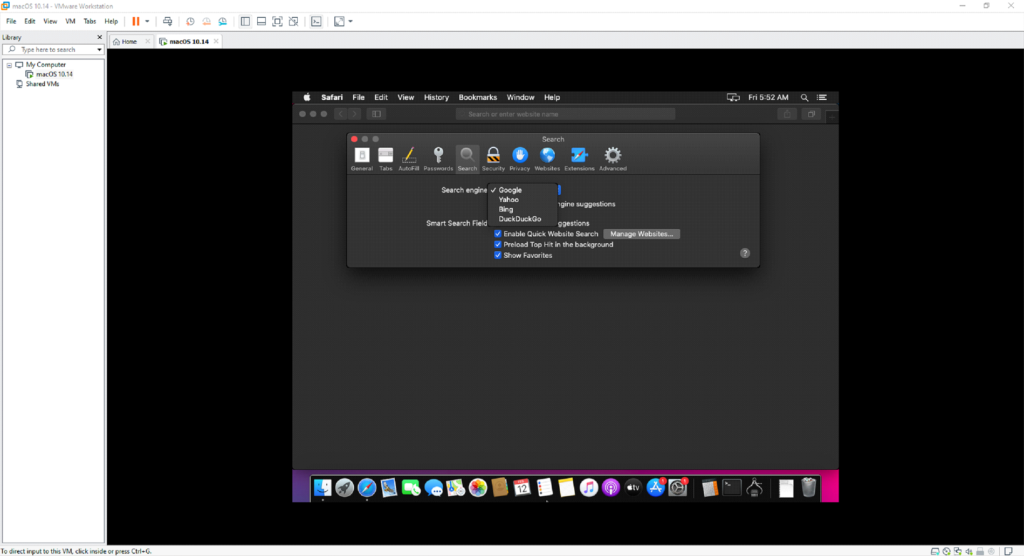Click the library Type here to search field
The height and width of the screenshot is (556, 1024).
(53, 50)
